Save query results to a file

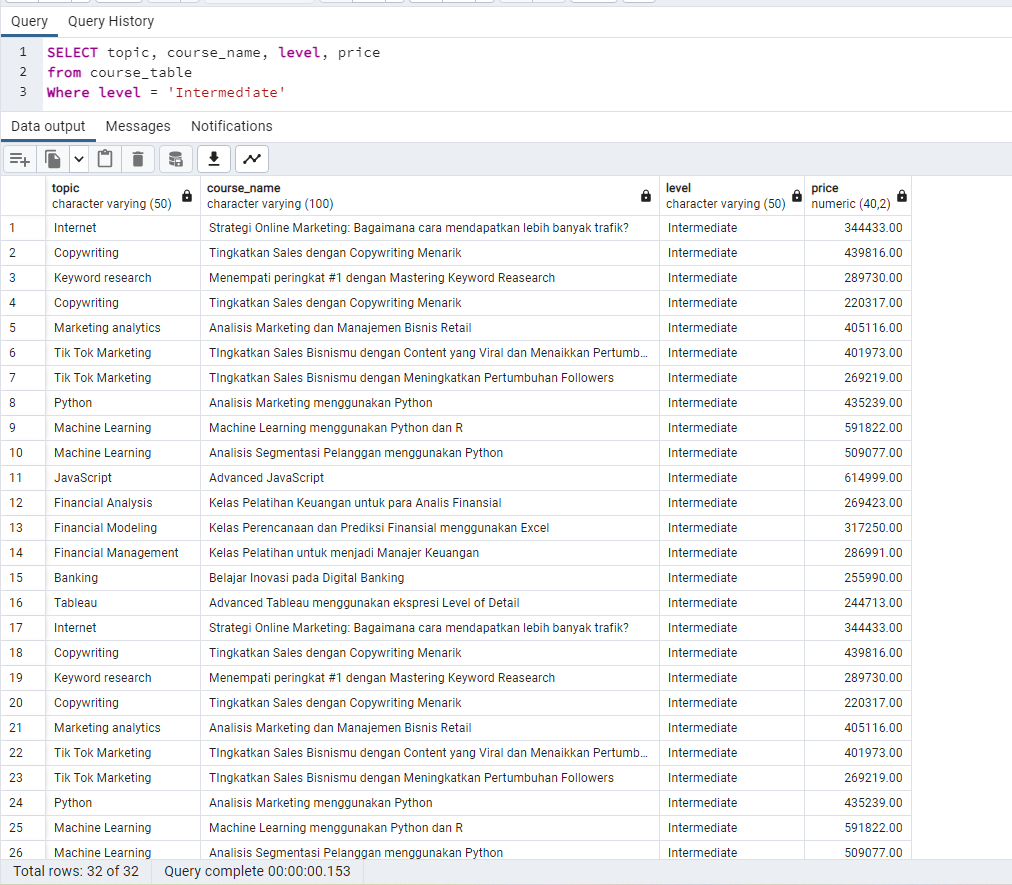[213, 158]
